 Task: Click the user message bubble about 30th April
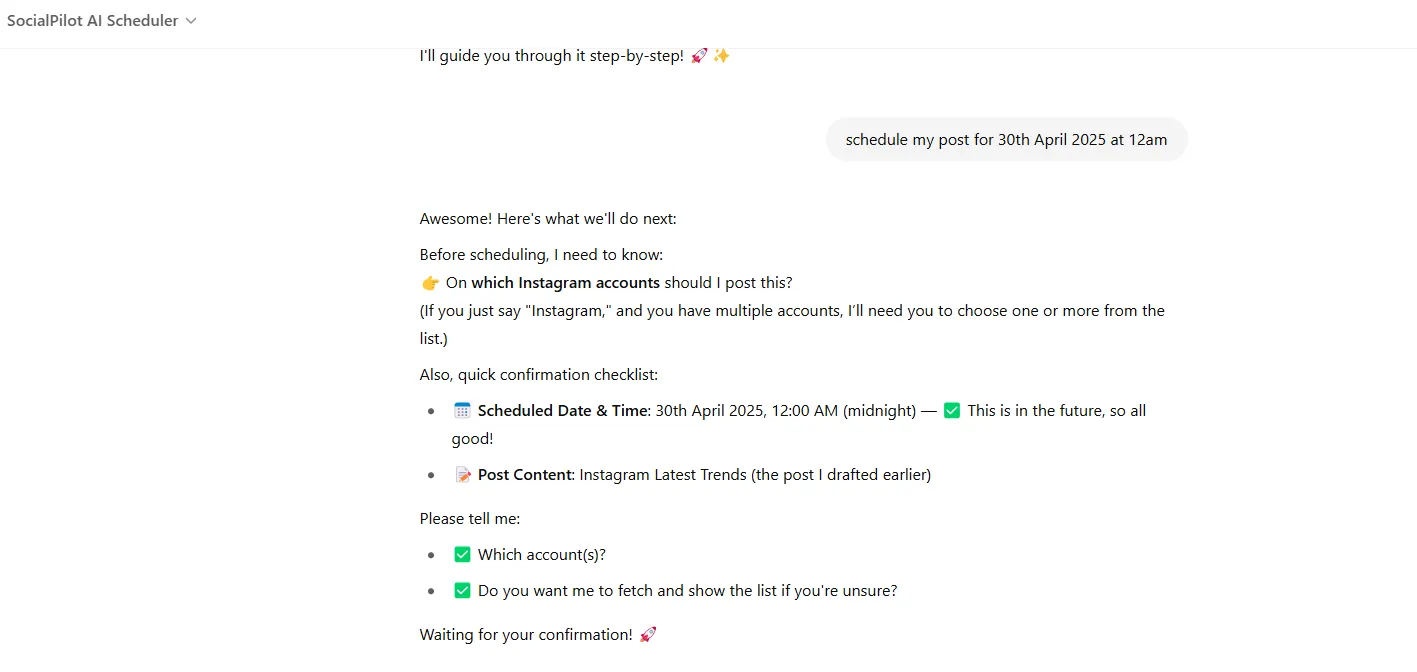click(1005, 139)
